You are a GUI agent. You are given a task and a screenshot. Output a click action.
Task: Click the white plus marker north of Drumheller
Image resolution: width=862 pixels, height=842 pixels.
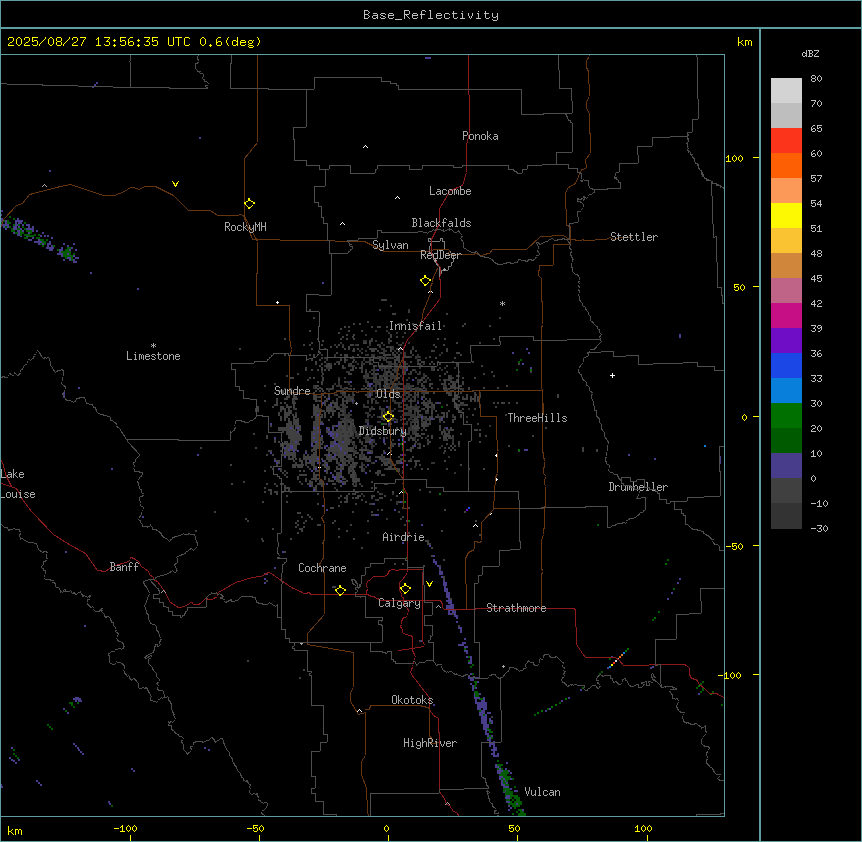(612, 375)
